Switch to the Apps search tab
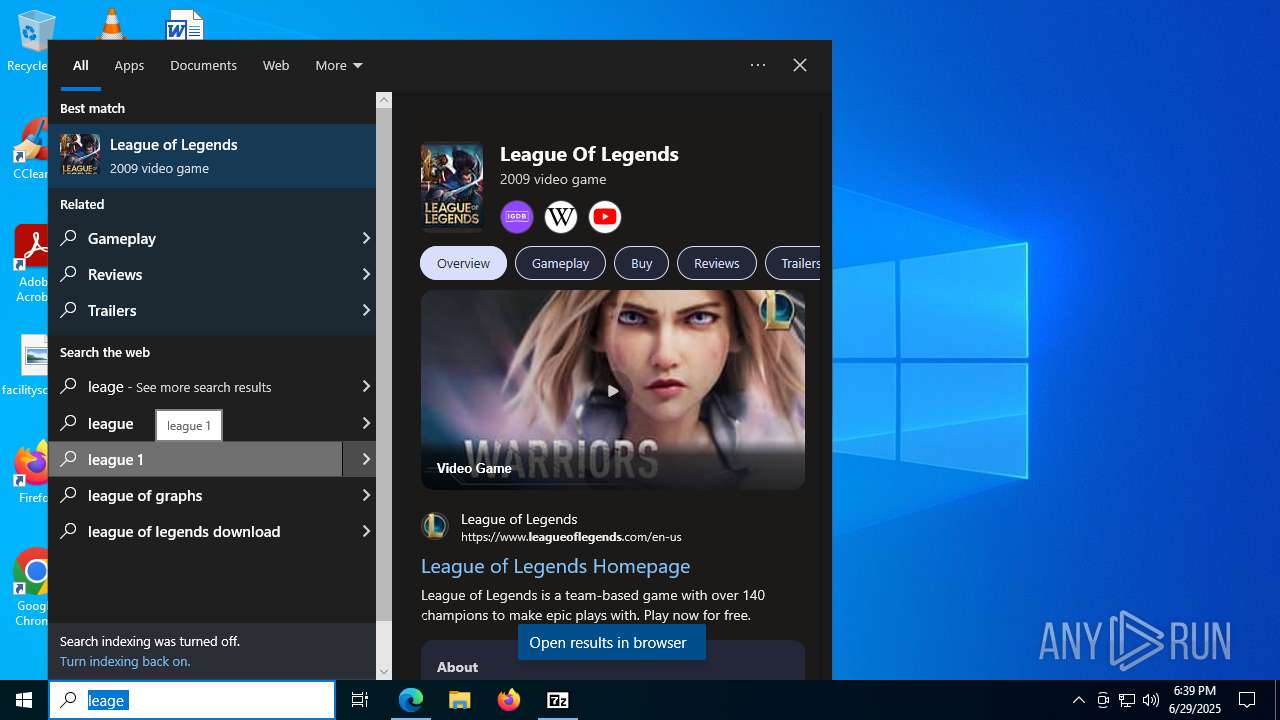 (129, 65)
